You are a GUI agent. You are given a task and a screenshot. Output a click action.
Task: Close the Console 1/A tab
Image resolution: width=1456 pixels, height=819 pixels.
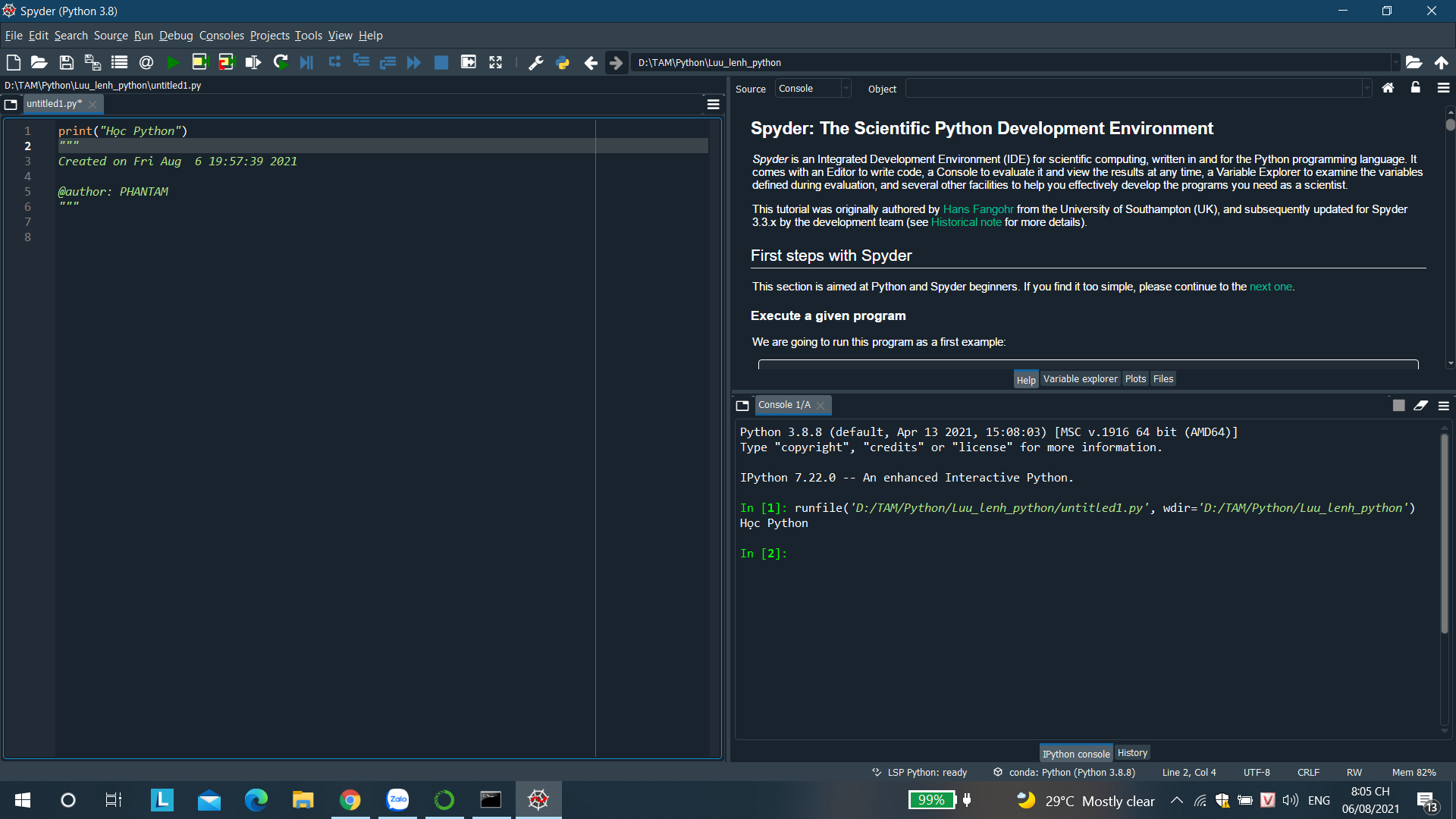coord(821,406)
